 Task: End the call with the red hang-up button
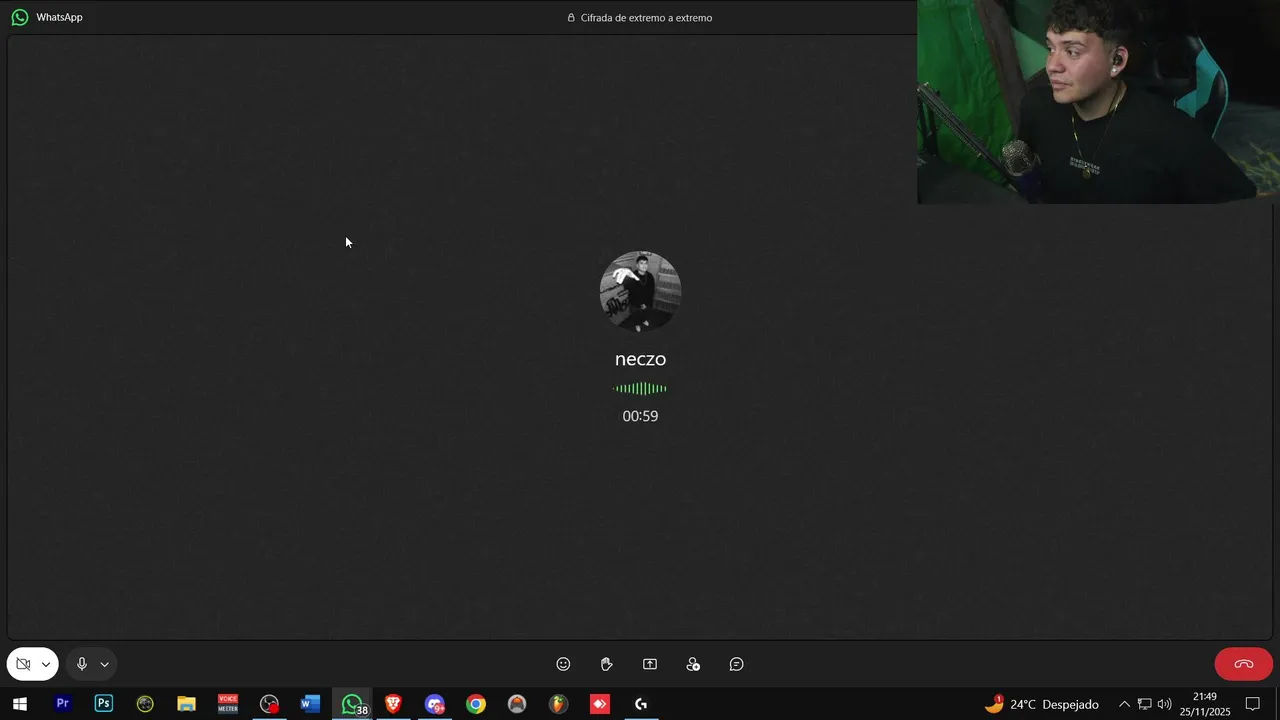(x=1244, y=664)
